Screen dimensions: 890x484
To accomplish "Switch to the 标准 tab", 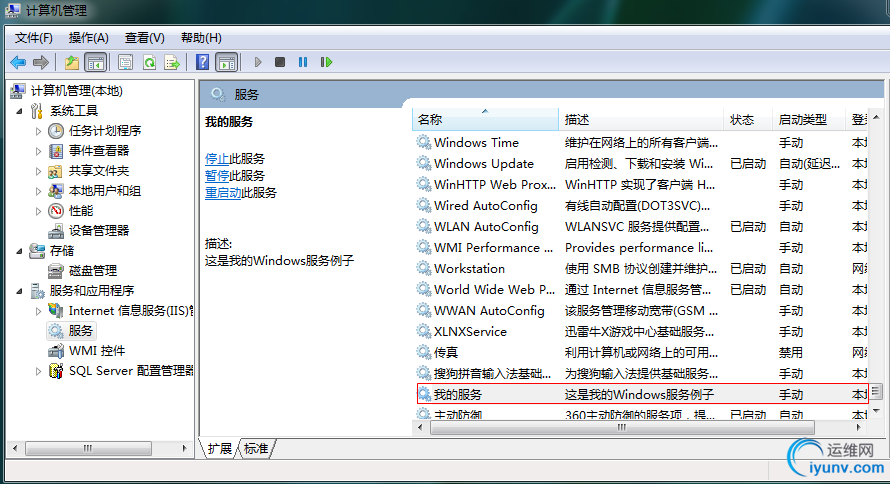I will coord(256,449).
